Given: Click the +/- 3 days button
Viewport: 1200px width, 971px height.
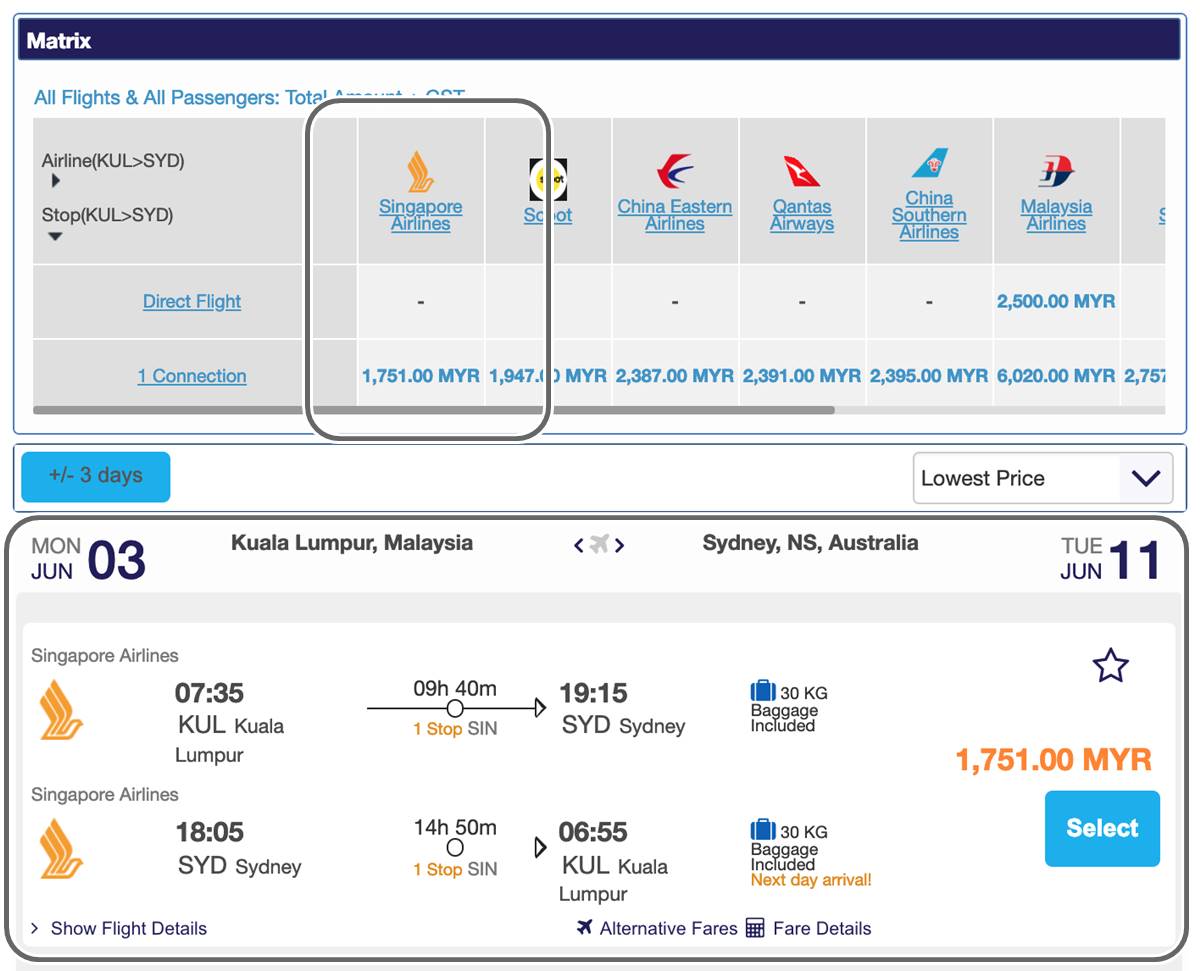Looking at the screenshot, I should coord(96,476).
